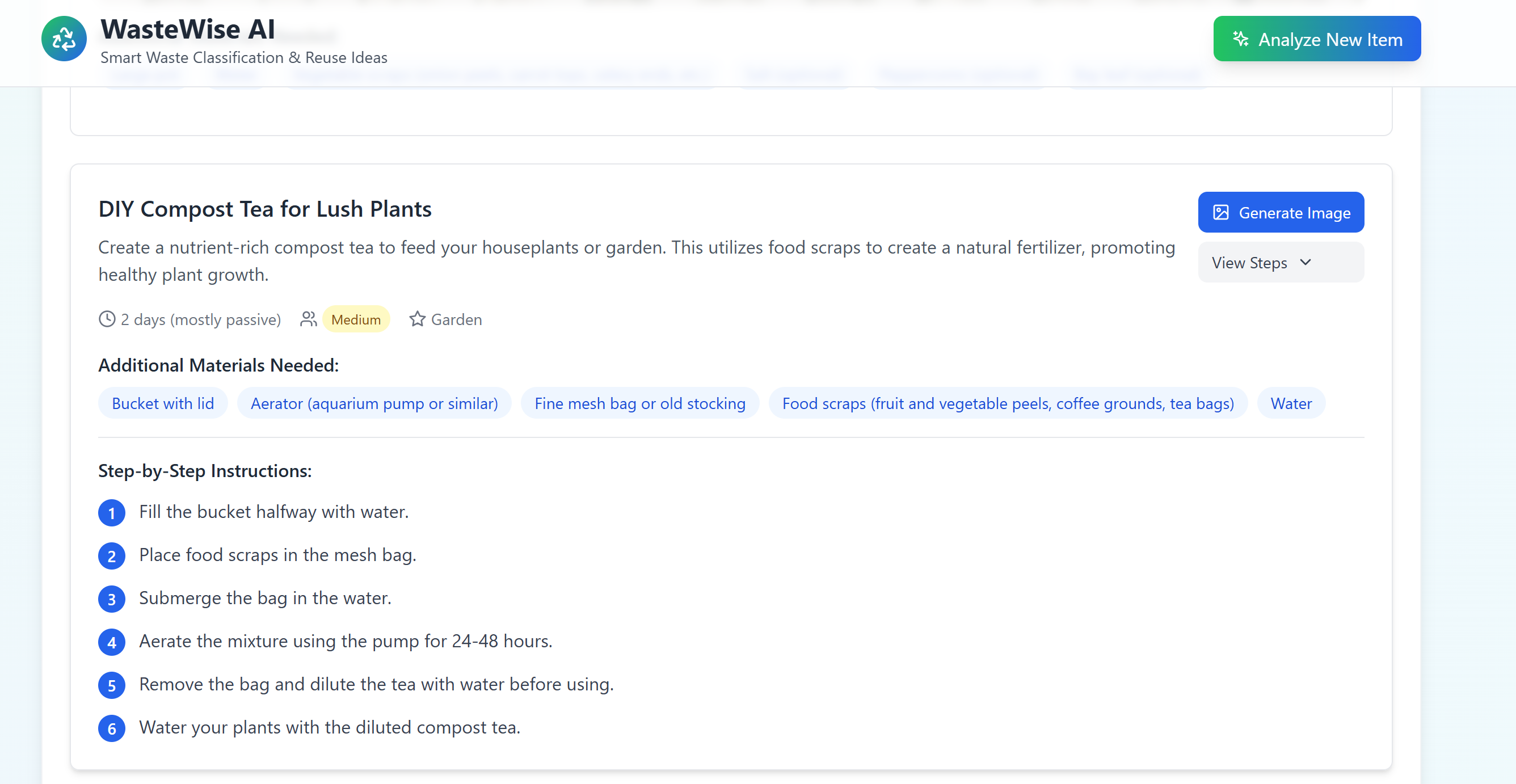Click the Medium difficulty badge

tap(356, 319)
